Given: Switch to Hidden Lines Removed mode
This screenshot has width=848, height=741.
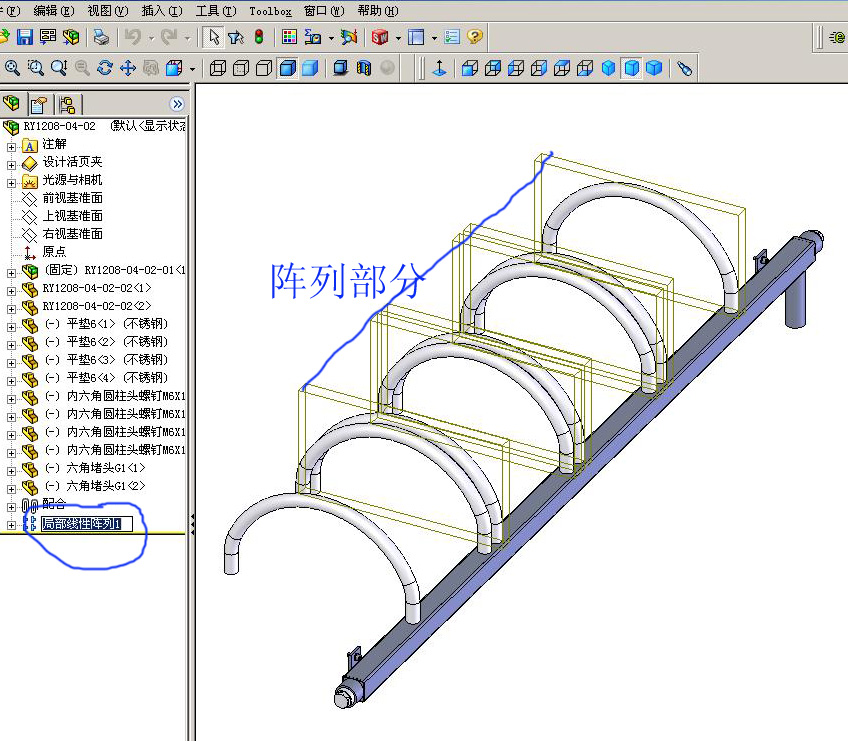Looking at the screenshot, I should tap(264, 68).
